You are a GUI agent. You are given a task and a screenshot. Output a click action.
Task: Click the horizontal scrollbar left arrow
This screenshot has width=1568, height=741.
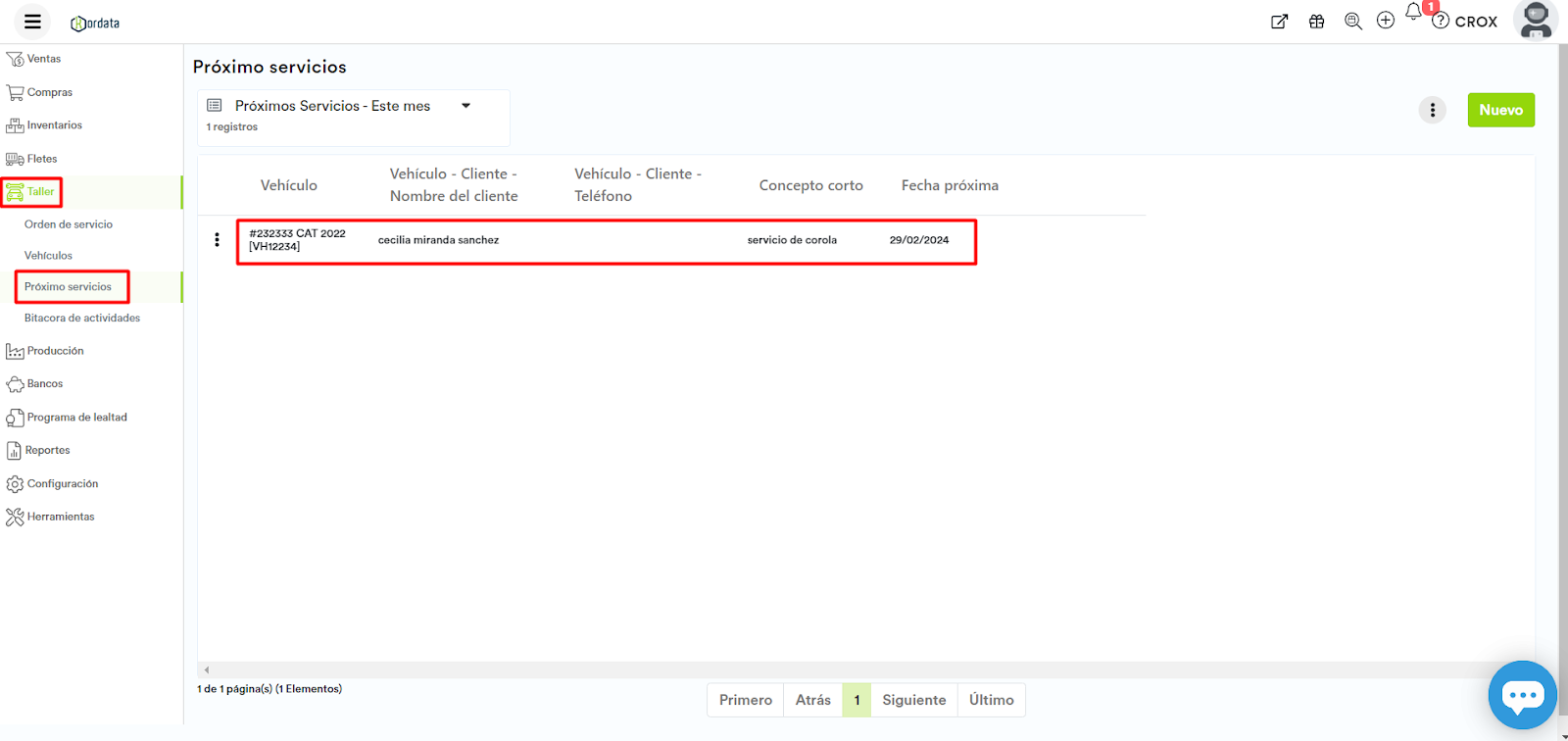point(206,670)
